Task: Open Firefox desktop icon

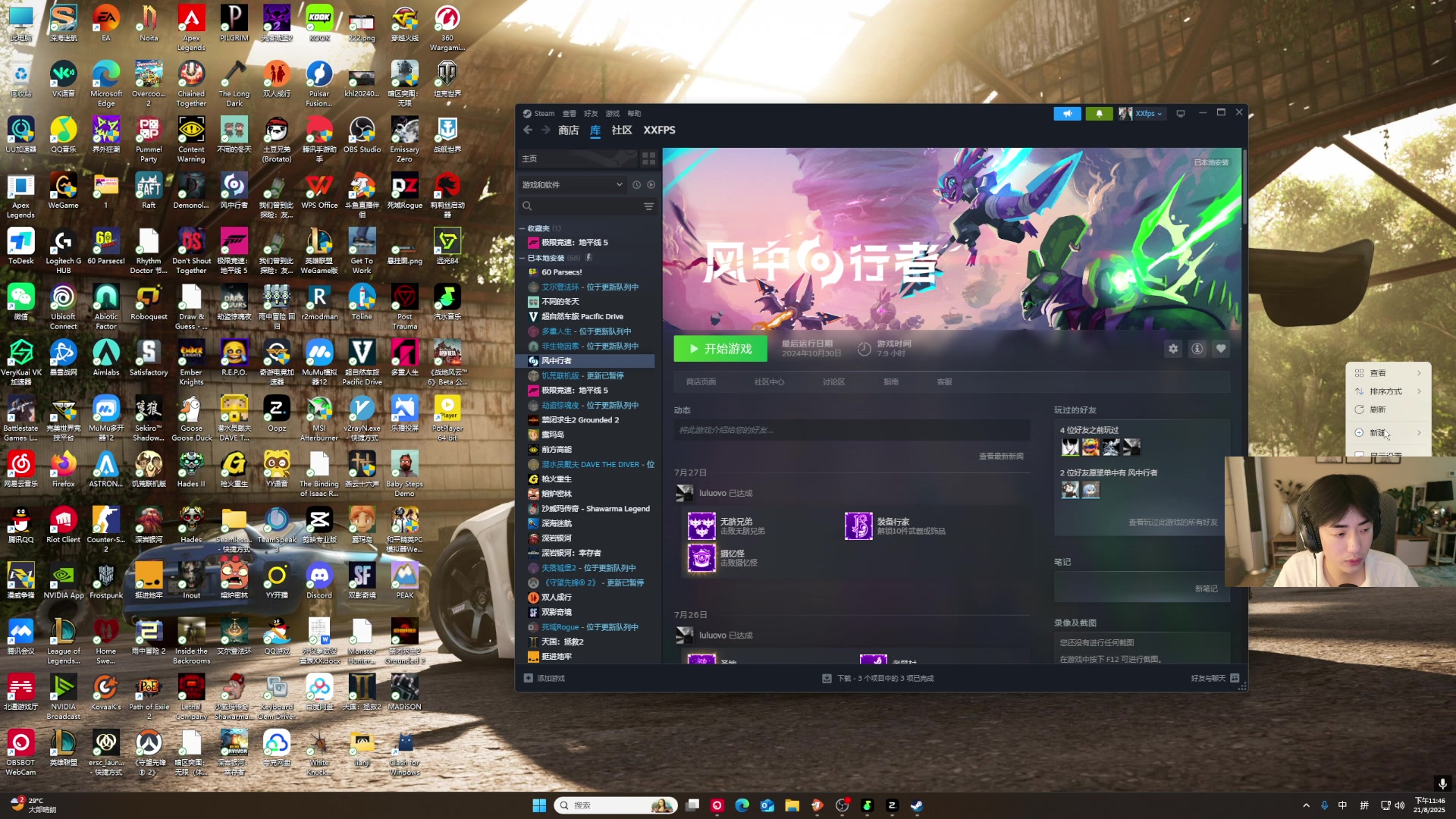Action: point(63,470)
